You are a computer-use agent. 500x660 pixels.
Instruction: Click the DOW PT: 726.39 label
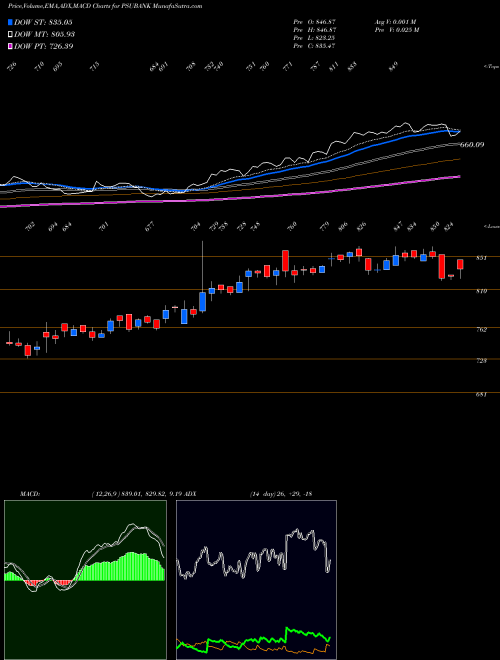pyautogui.click(x=44, y=46)
